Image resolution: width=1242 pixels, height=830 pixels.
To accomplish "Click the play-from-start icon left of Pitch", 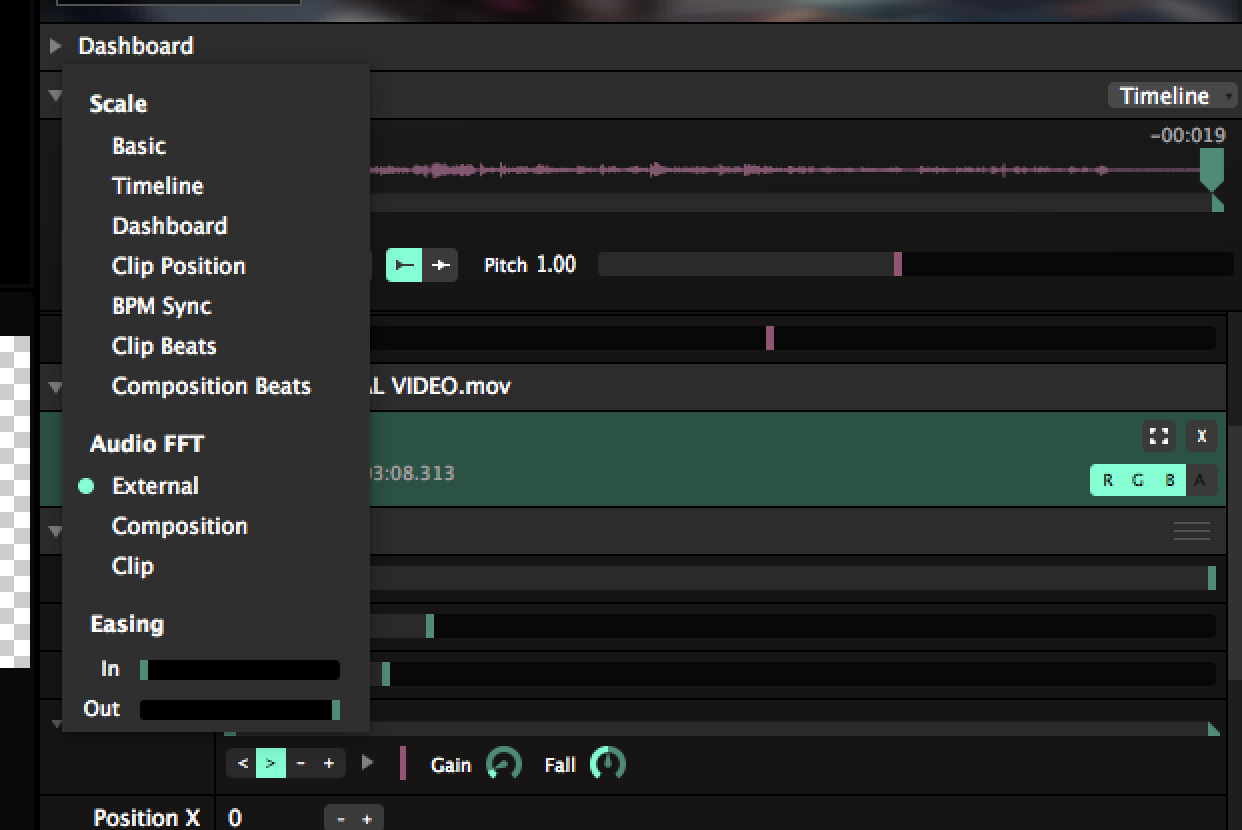I will (x=404, y=265).
